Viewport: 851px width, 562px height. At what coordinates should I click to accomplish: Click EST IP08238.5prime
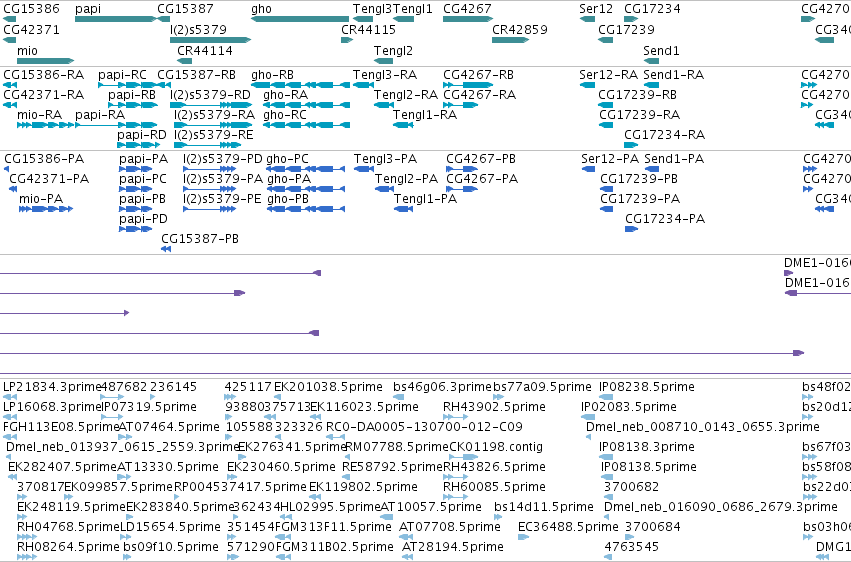pyautogui.click(x=606, y=397)
